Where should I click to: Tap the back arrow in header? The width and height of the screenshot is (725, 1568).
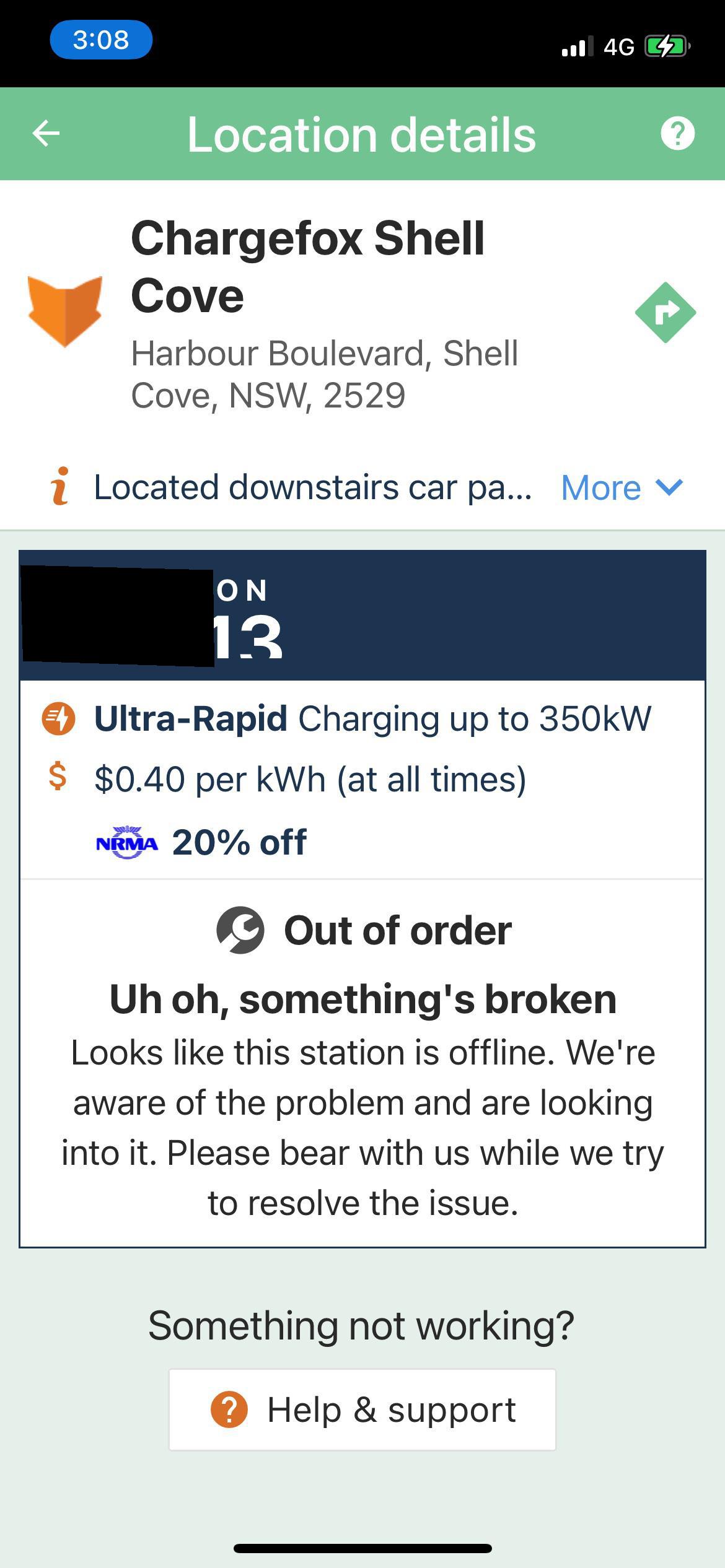pos(46,133)
